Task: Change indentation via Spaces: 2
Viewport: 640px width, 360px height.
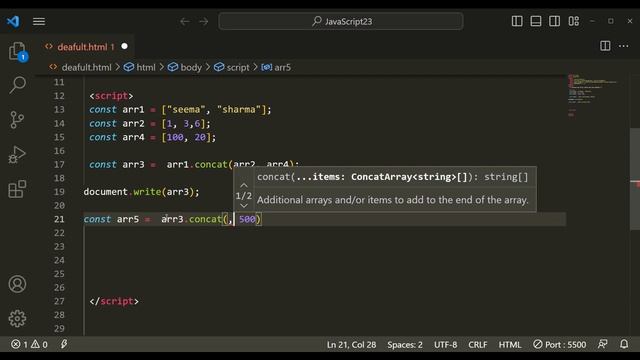Action: point(405,345)
